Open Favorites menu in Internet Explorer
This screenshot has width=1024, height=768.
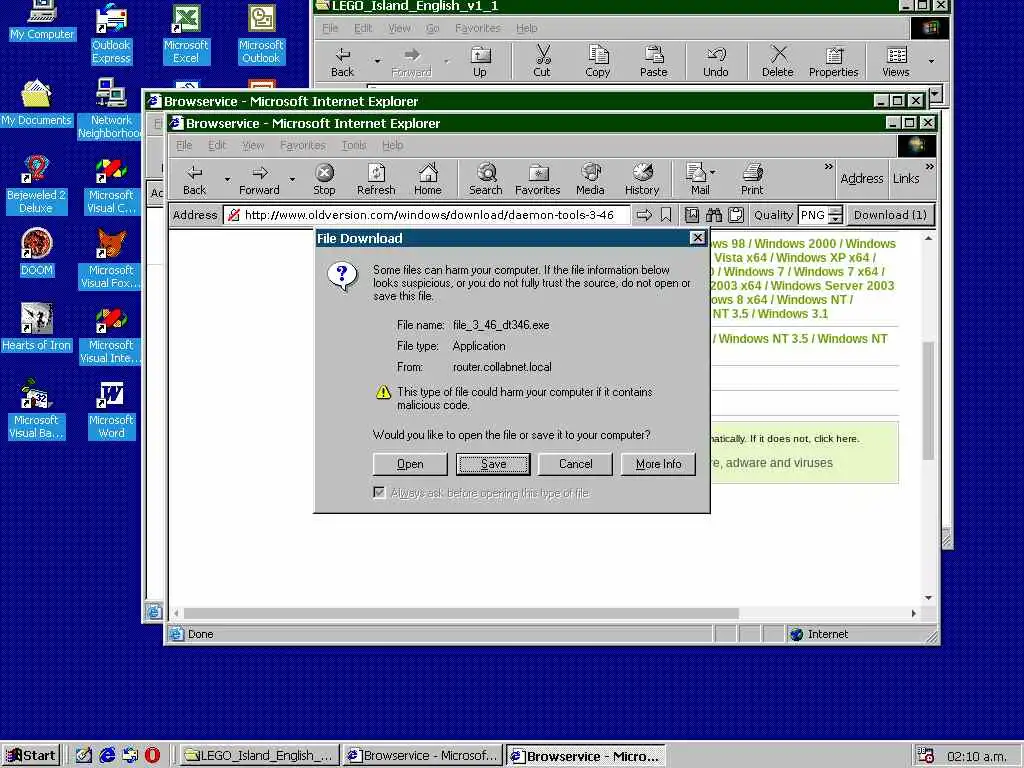tap(302, 145)
